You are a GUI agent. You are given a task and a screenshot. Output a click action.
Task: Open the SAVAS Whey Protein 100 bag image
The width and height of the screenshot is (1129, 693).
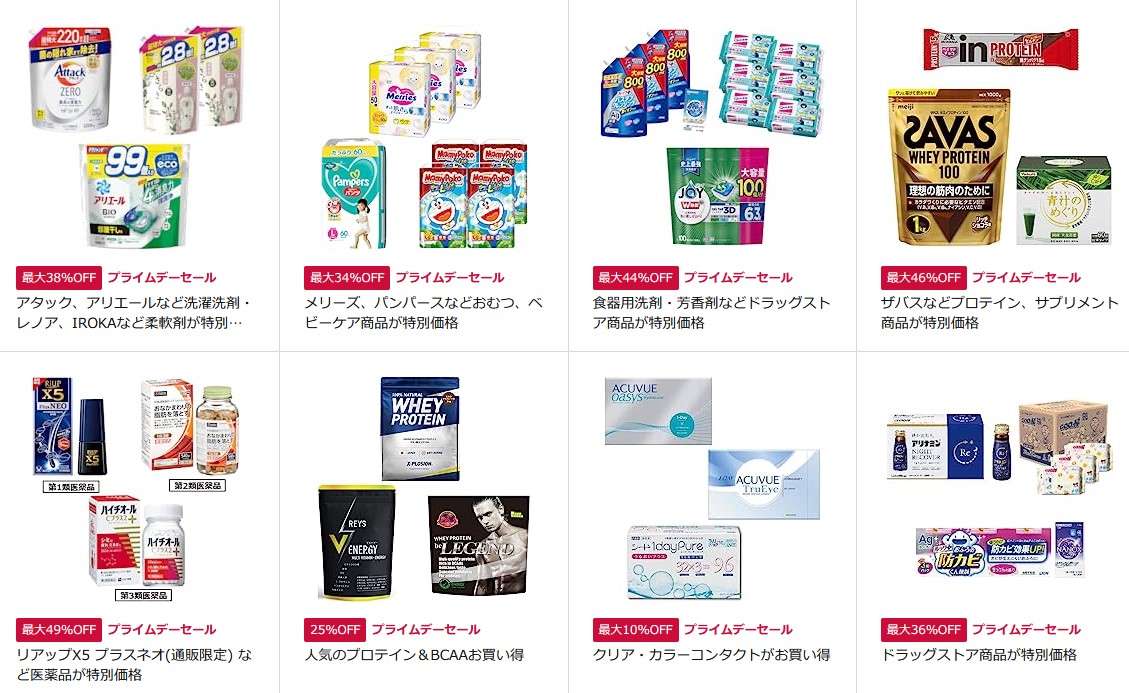tap(950, 167)
